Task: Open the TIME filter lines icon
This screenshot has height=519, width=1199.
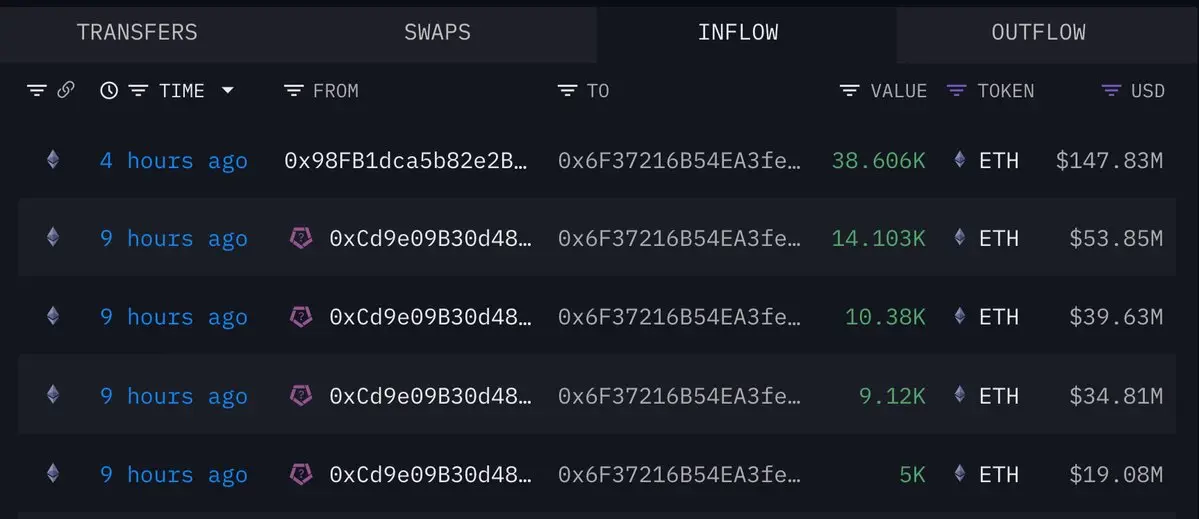Action: tap(138, 91)
